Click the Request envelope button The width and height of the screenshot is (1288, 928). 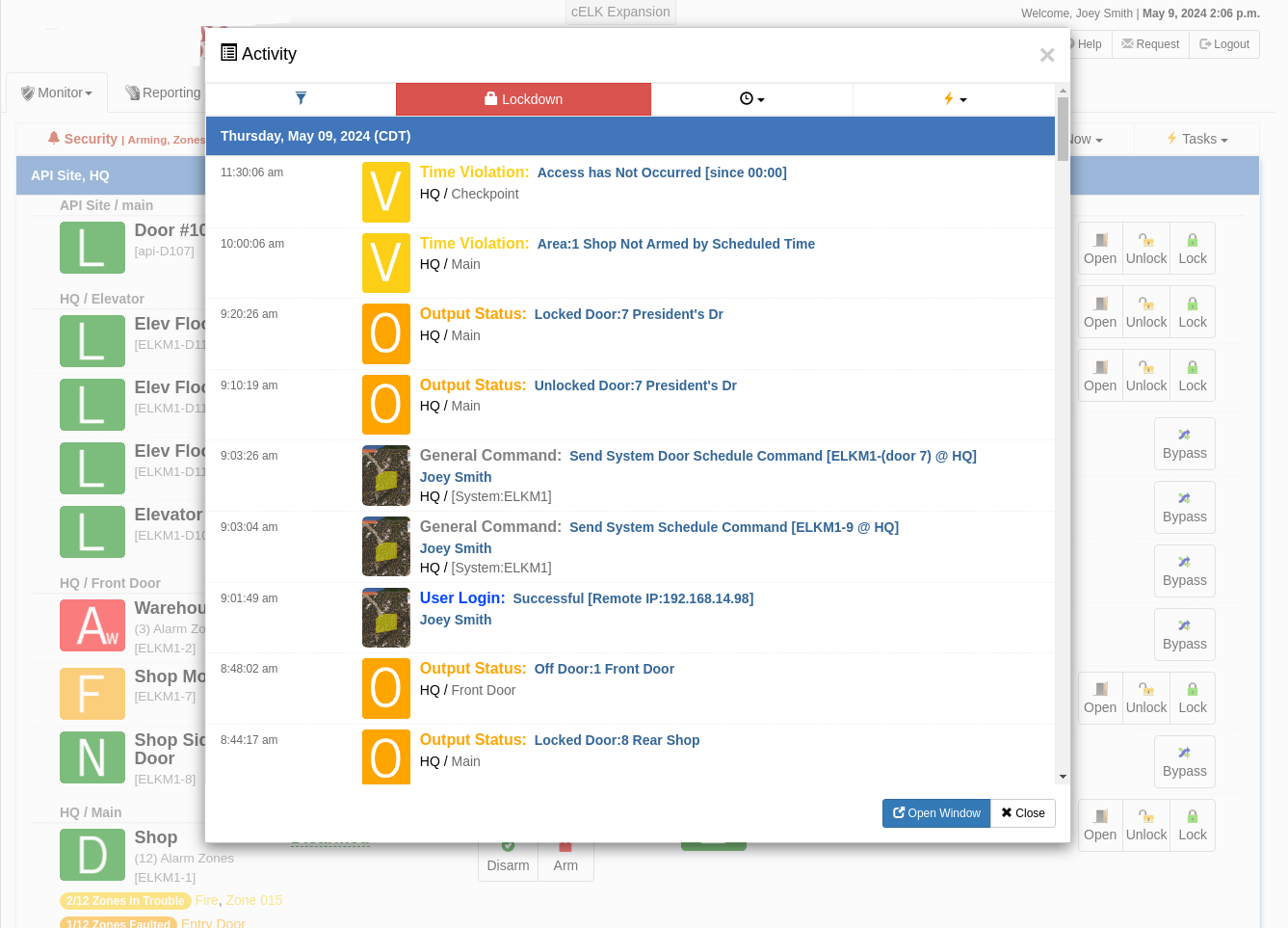point(1150,44)
